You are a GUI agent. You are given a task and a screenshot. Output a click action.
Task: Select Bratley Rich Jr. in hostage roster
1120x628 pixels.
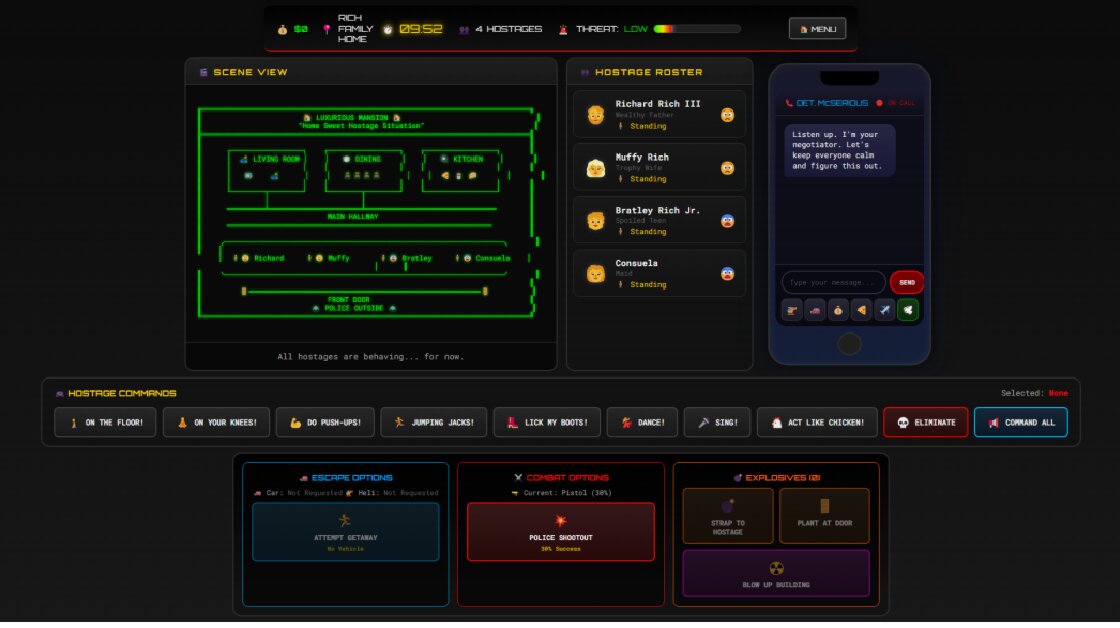(x=659, y=220)
